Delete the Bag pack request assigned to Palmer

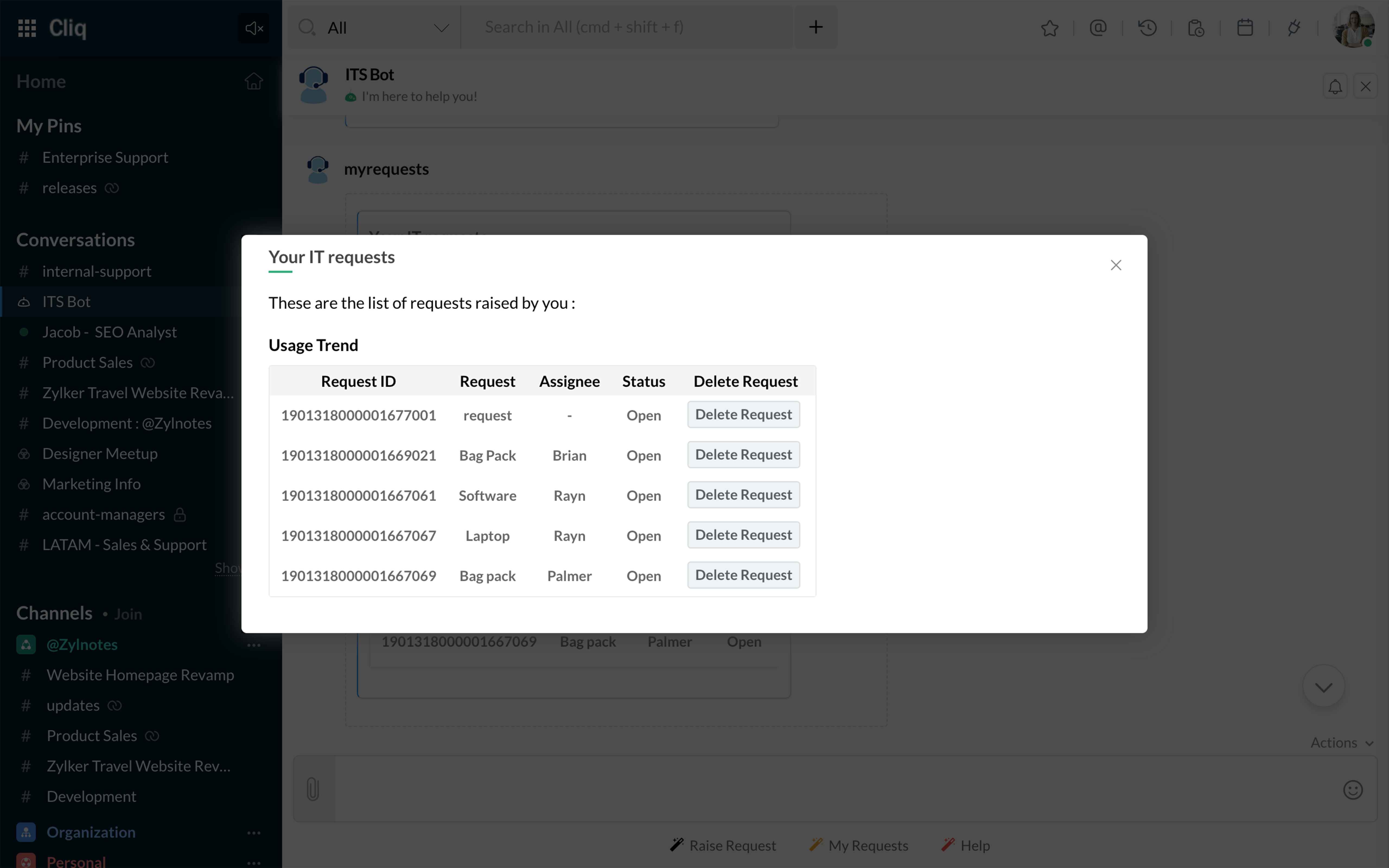pos(743,575)
